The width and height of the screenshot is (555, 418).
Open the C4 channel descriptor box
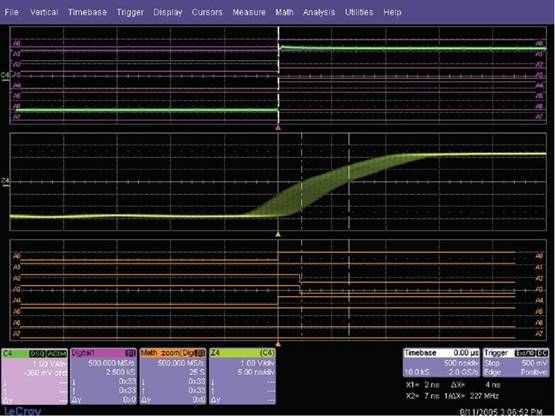pyautogui.click(x=34, y=377)
